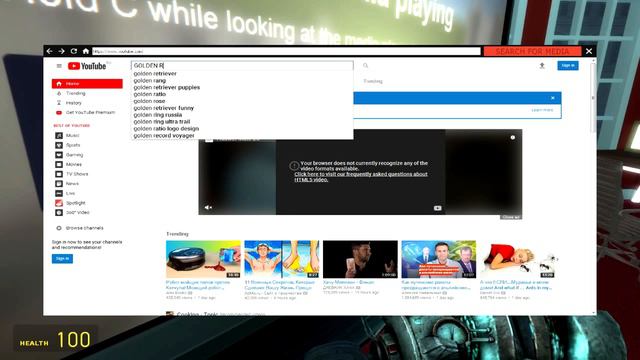Screen dimensions: 640x360
Task: Open the Music channel icon
Action: coord(59,135)
